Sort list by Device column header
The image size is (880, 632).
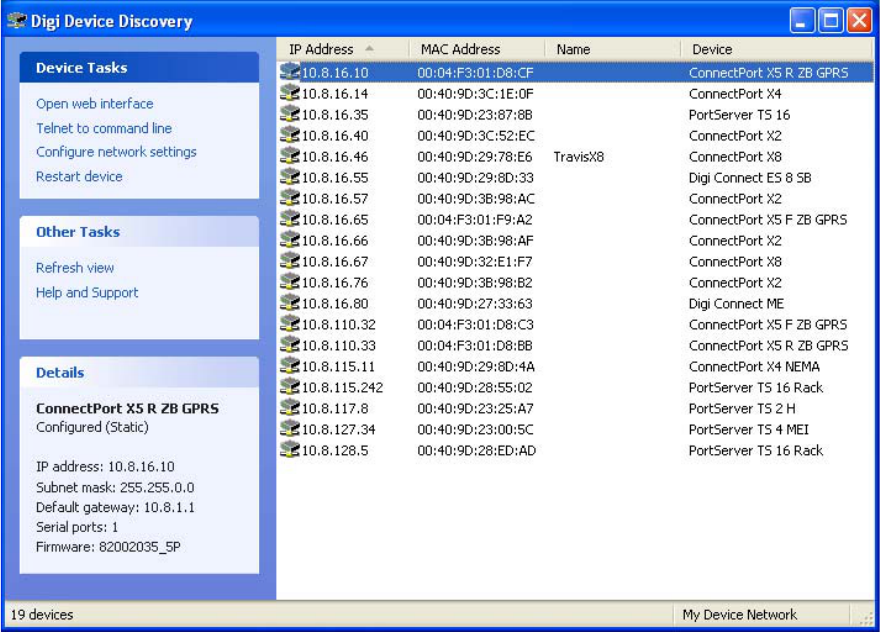click(777, 49)
